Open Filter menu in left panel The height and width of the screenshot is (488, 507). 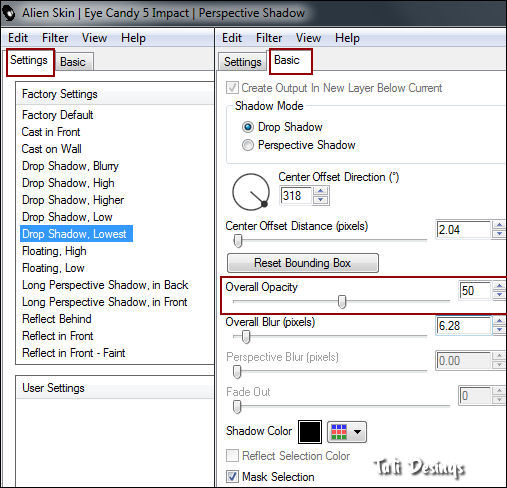tap(55, 38)
